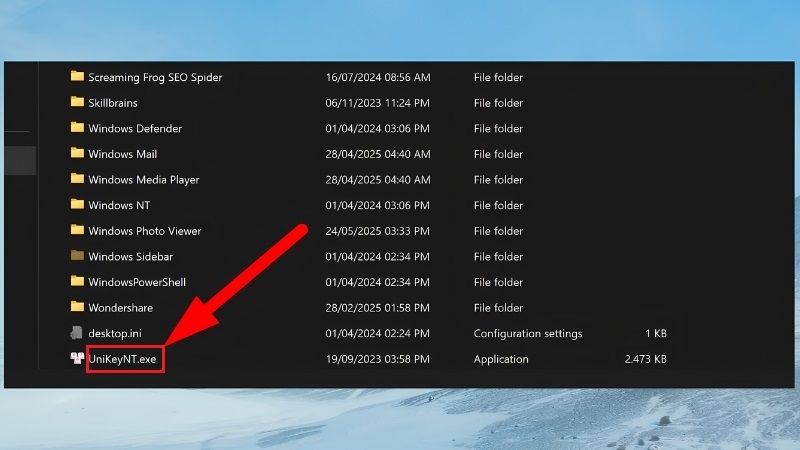Click date 01/04/2024 02:24 PM
Screen dimensions: 800x450
(378, 333)
